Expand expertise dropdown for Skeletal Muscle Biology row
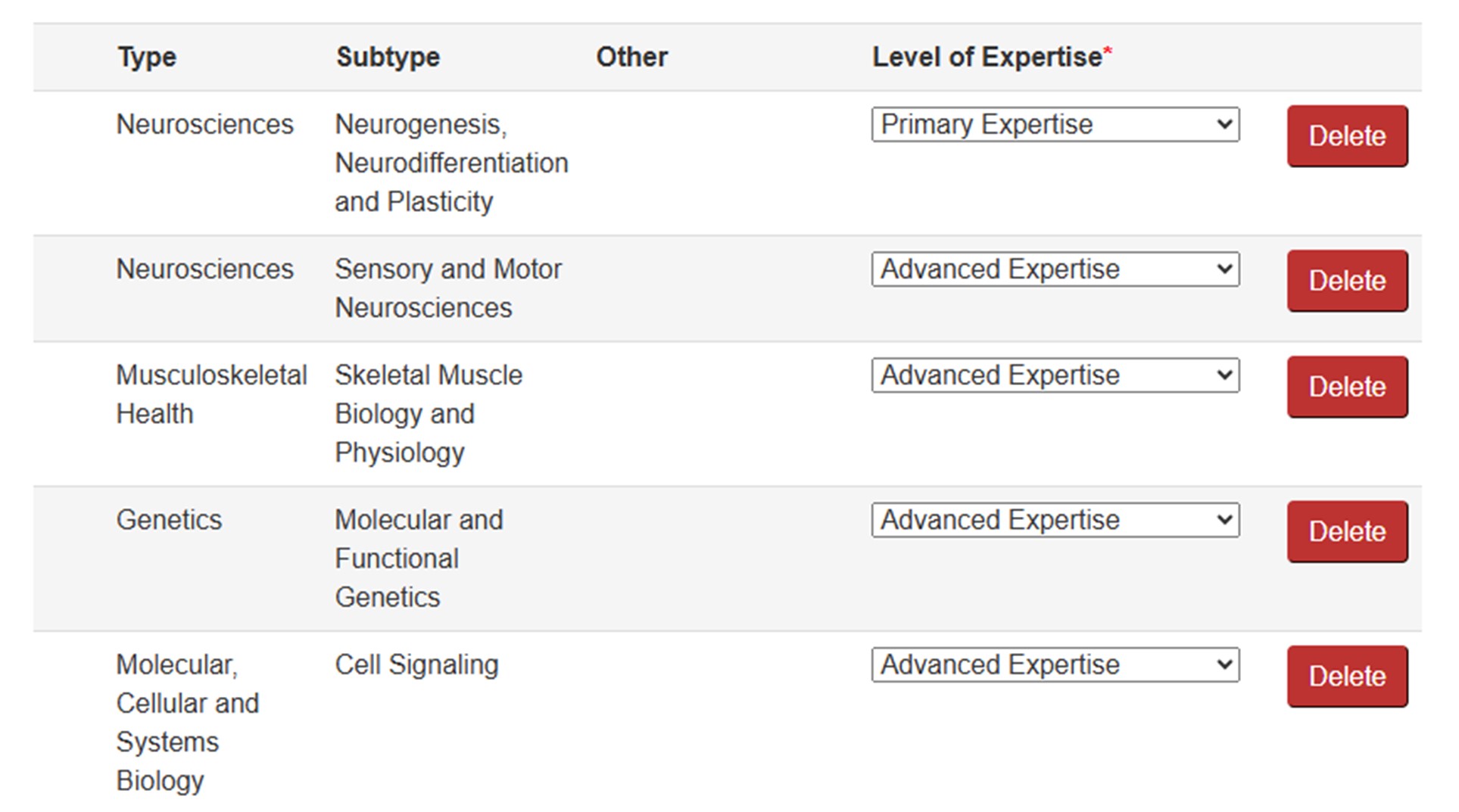This screenshot has width=1459, height=812. point(1055,375)
